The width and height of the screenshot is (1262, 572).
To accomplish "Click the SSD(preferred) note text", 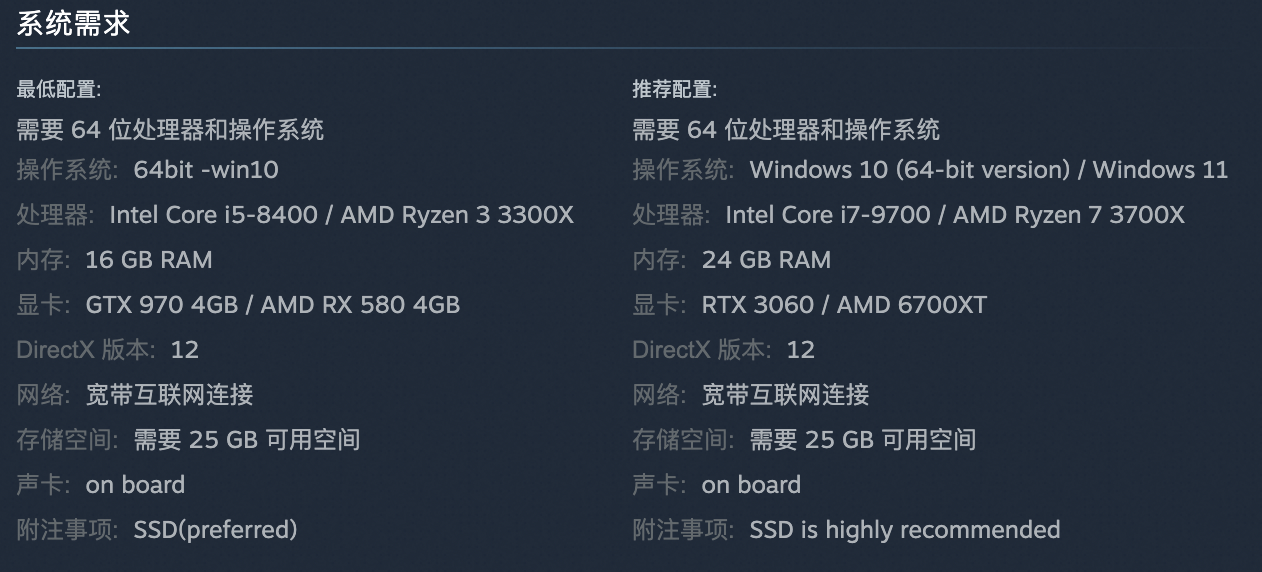I will click(215, 530).
